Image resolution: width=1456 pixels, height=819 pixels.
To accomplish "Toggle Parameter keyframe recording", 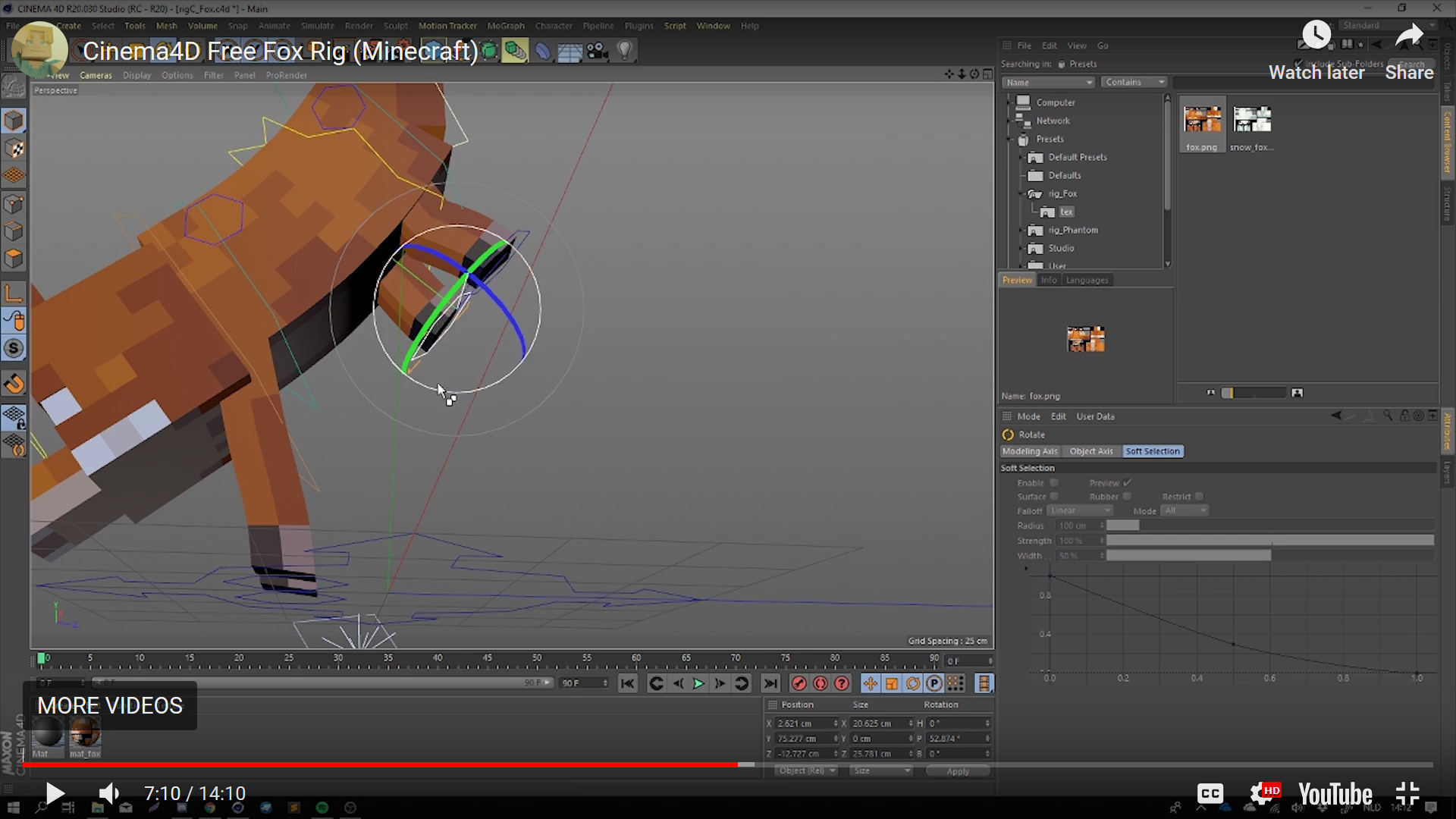I will pos(934,683).
